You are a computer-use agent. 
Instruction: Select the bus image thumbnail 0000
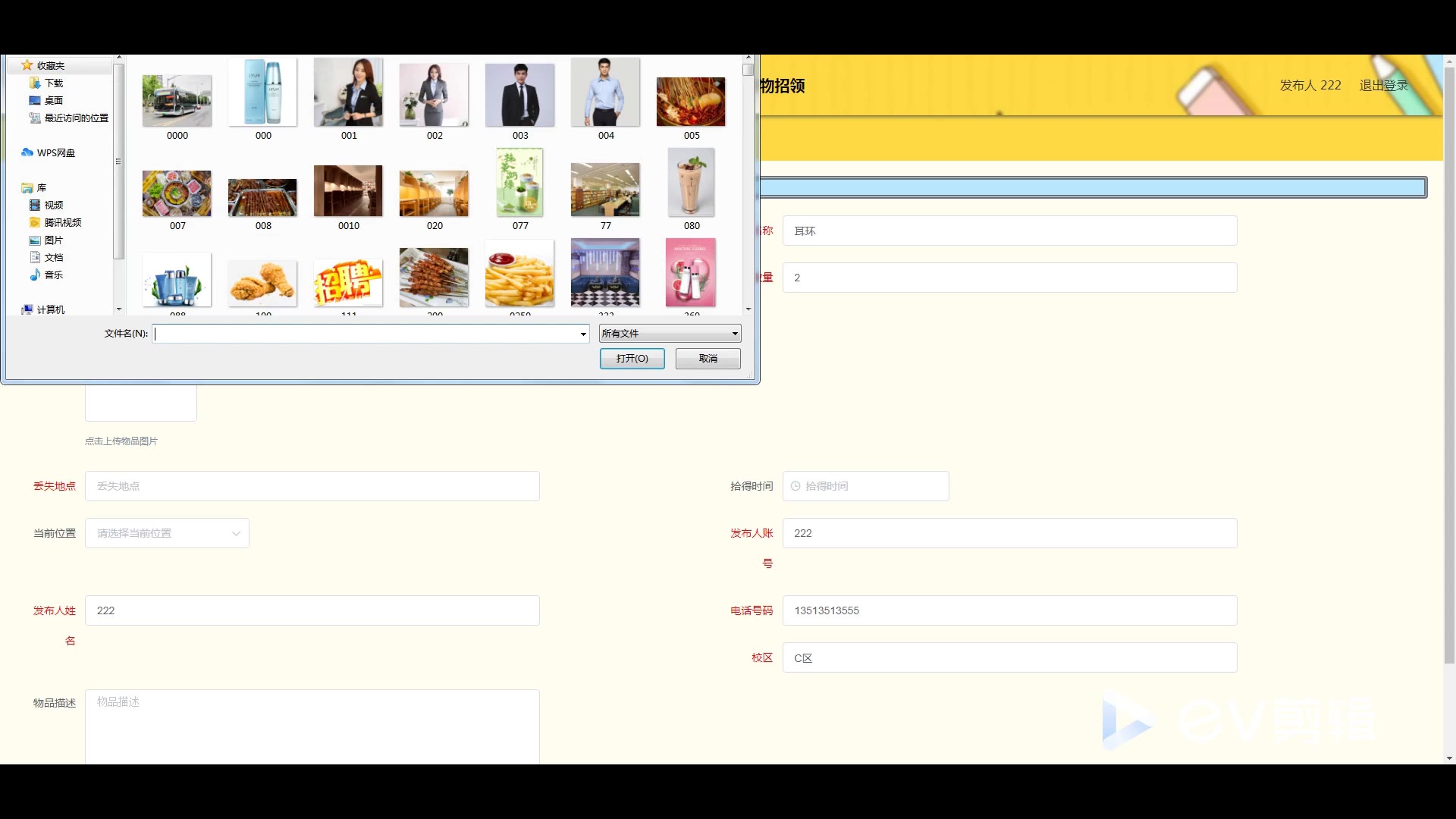pyautogui.click(x=177, y=101)
